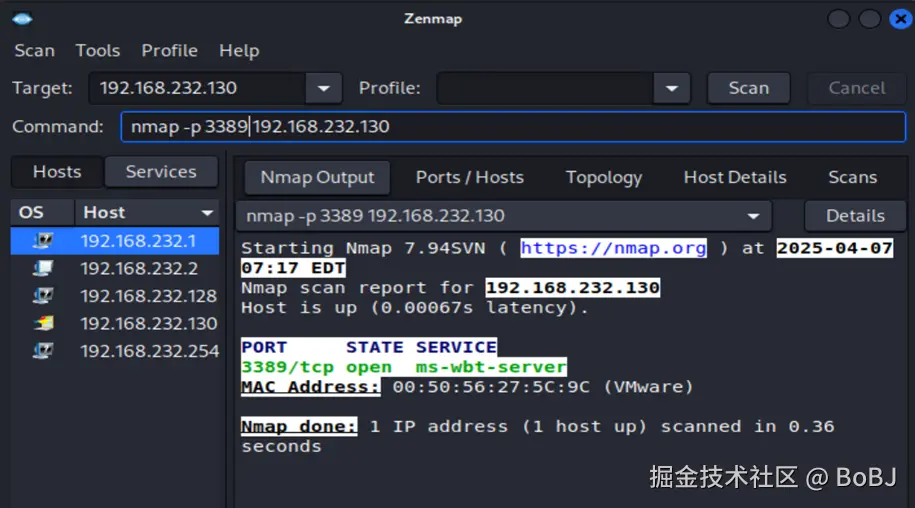Image resolution: width=915 pixels, height=508 pixels.
Task: Click into the Profile combo field
Action: [545, 88]
